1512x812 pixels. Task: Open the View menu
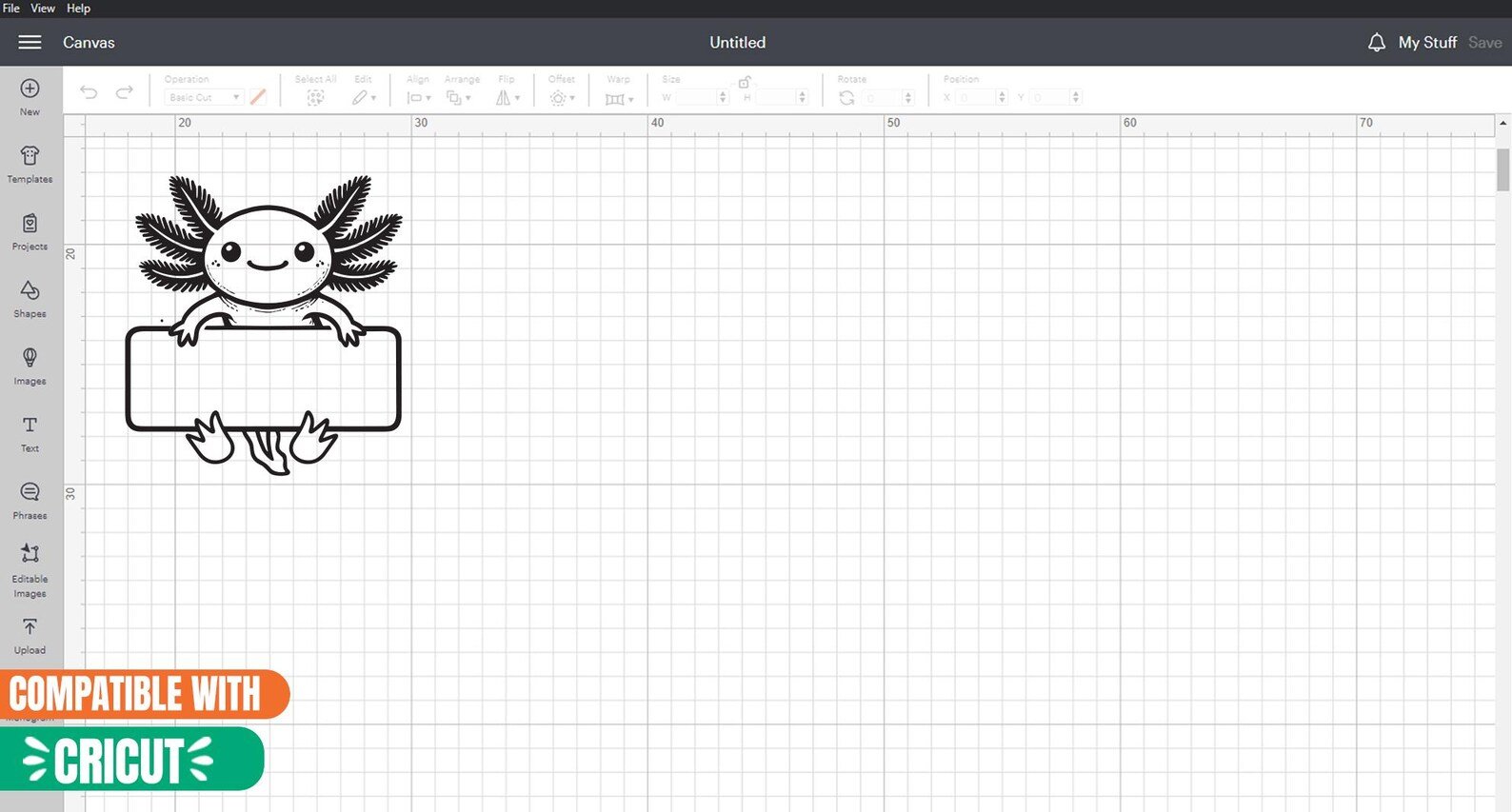[x=43, y=8]
